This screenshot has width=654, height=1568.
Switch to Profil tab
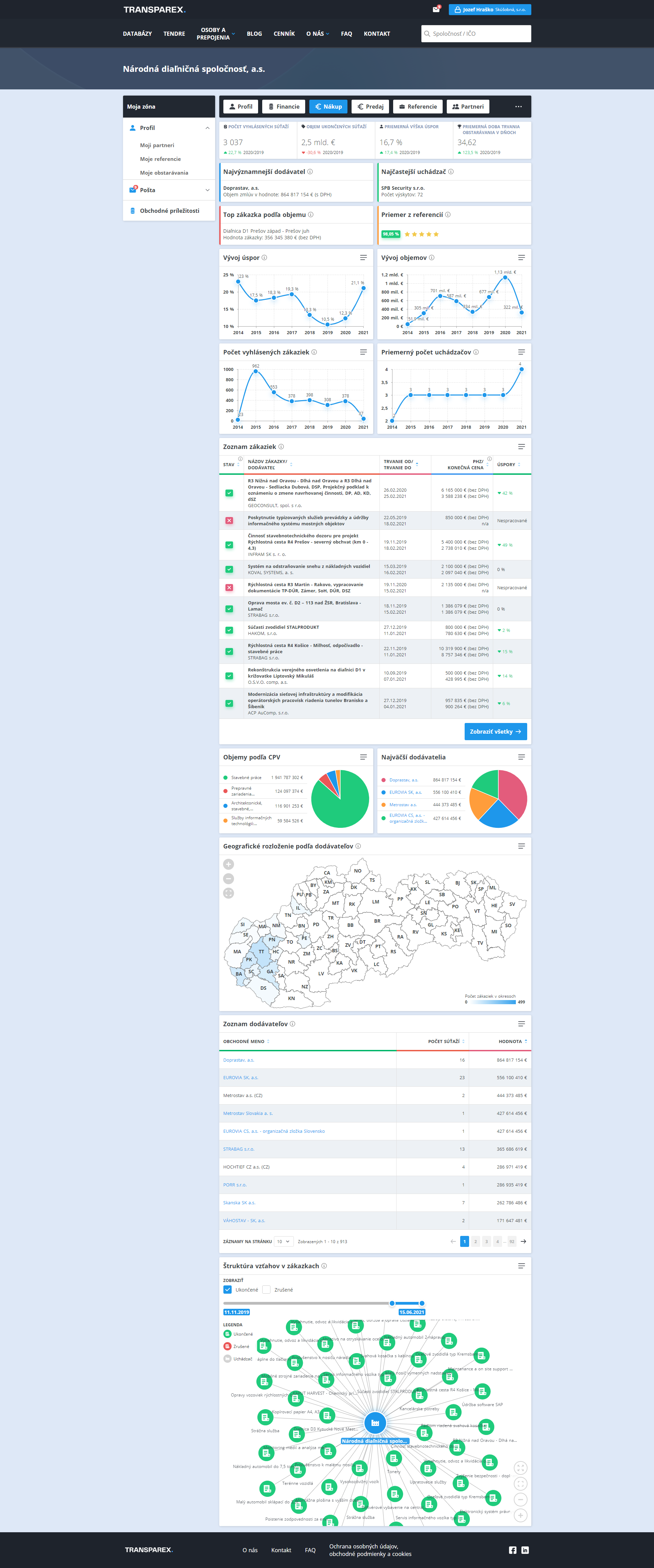coord(241,107)
